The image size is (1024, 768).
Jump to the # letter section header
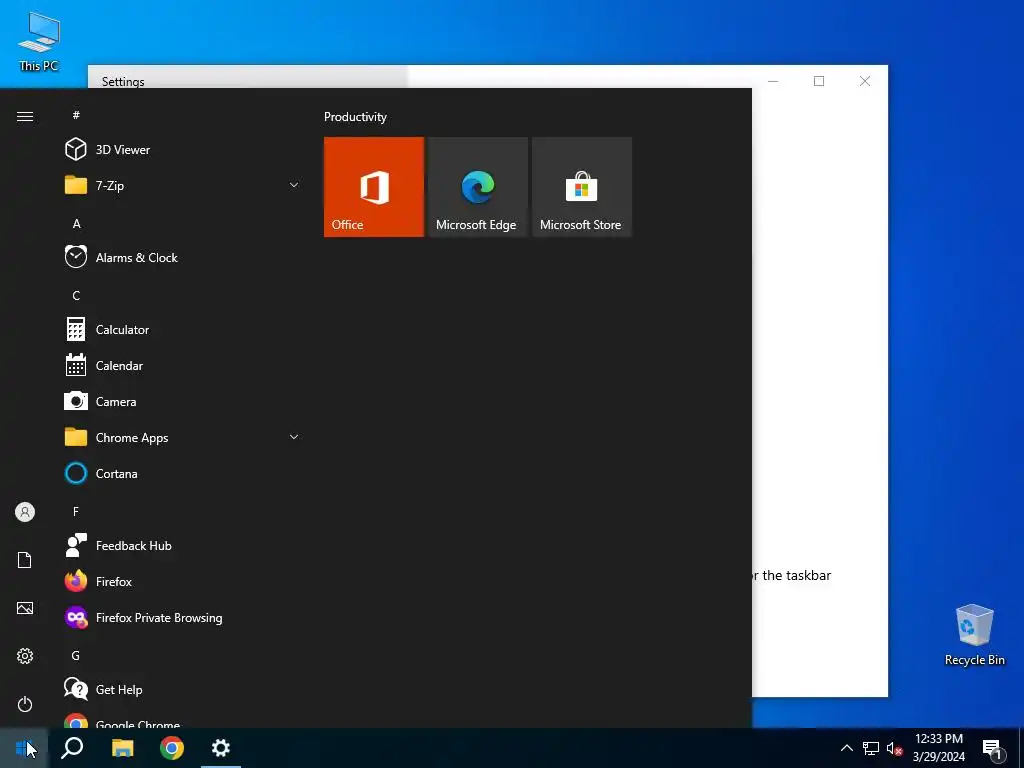click(x=76, y=115)
